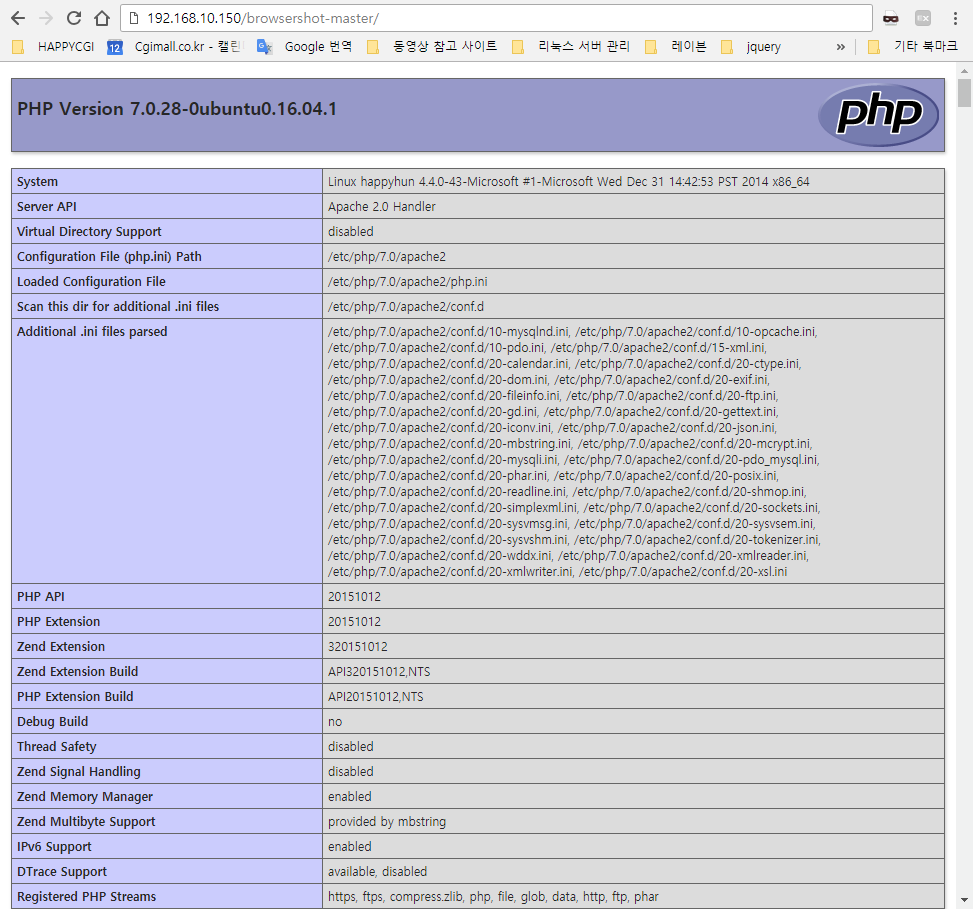Click the IPv6 Support label
Screen dimensions: 973x909
tap(54, 846)
